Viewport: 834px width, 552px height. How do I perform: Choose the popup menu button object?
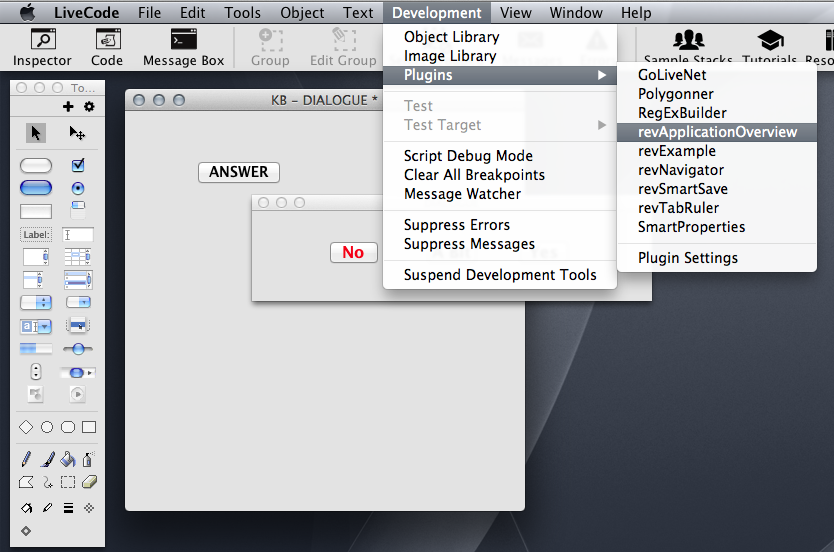(x=78, y=325)
